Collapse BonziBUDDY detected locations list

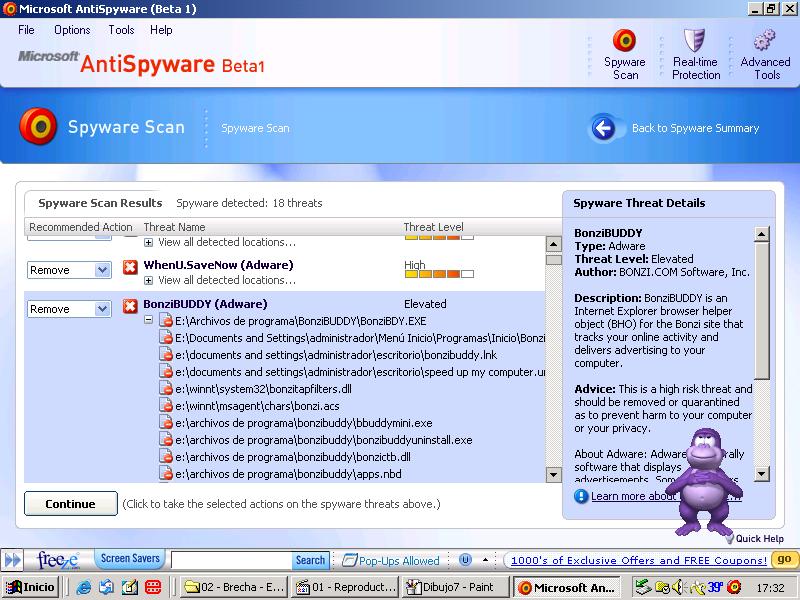coord(148,320)
